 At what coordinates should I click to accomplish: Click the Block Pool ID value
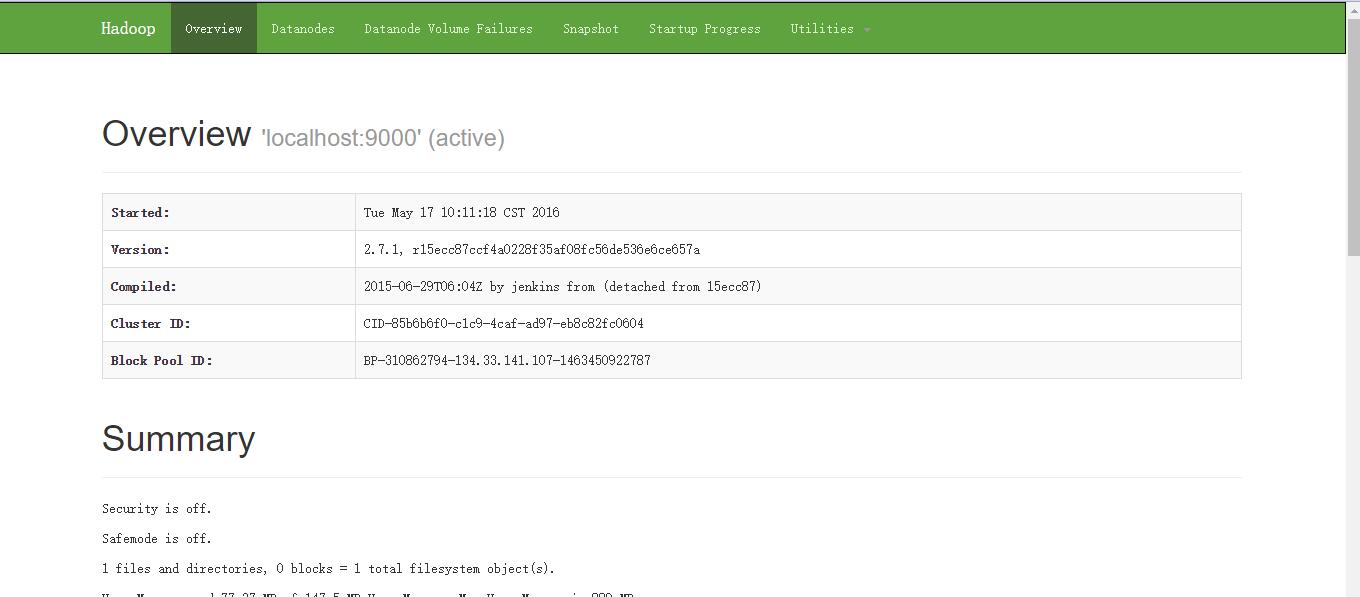[506, 361]
